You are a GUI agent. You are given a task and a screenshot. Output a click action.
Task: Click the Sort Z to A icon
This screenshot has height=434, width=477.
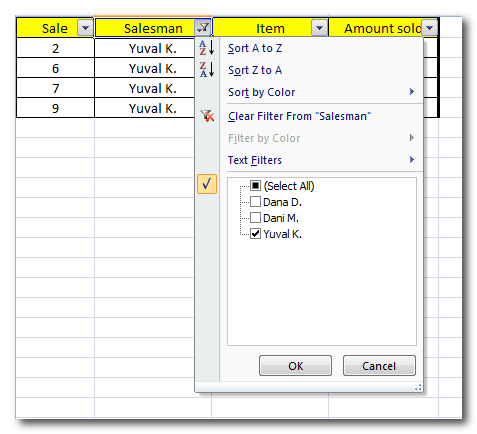pos(206,70)
